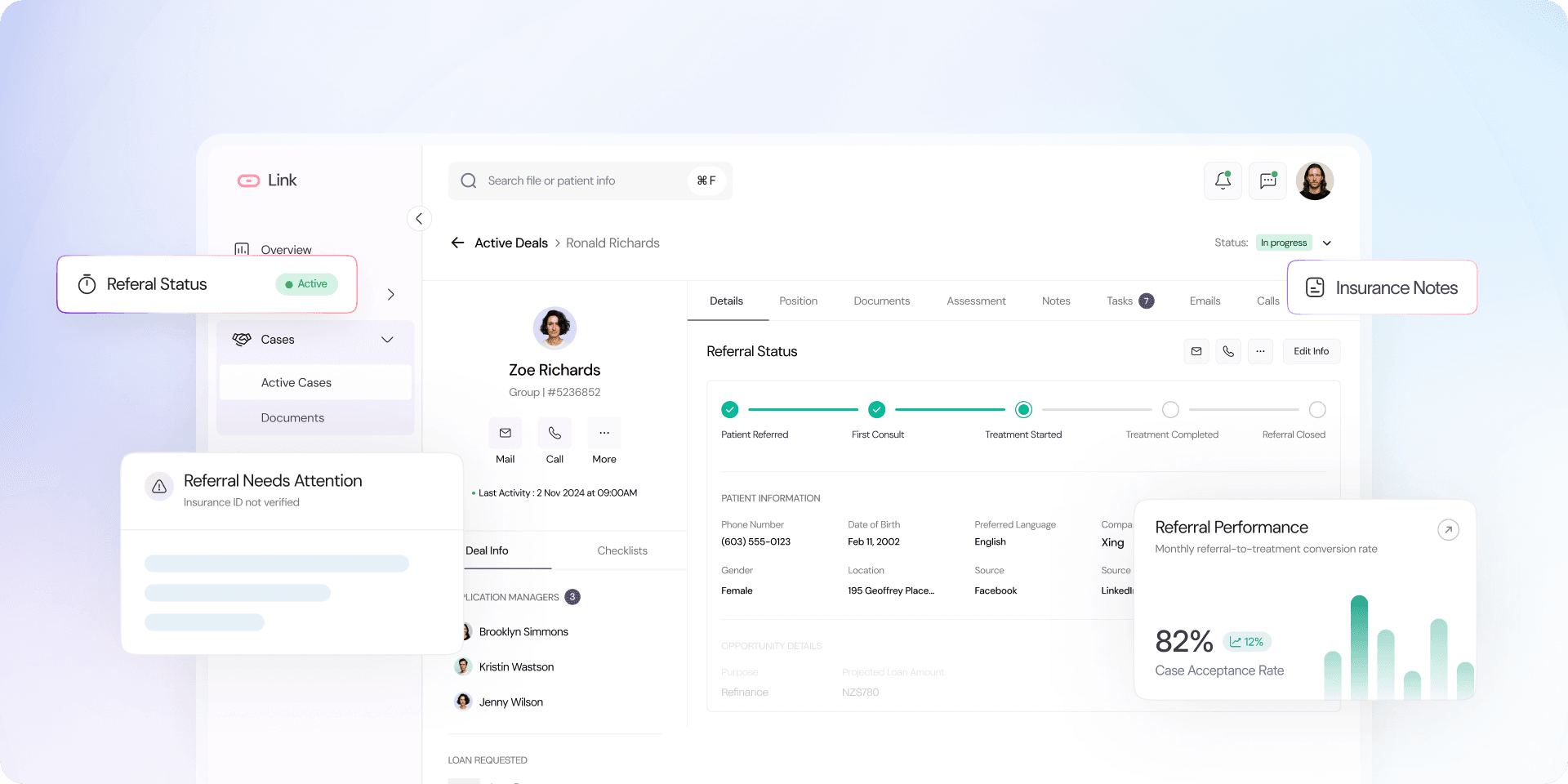
Task: Mark the Treatment Completed milestone circle
Action: (x=1170, y=410)
